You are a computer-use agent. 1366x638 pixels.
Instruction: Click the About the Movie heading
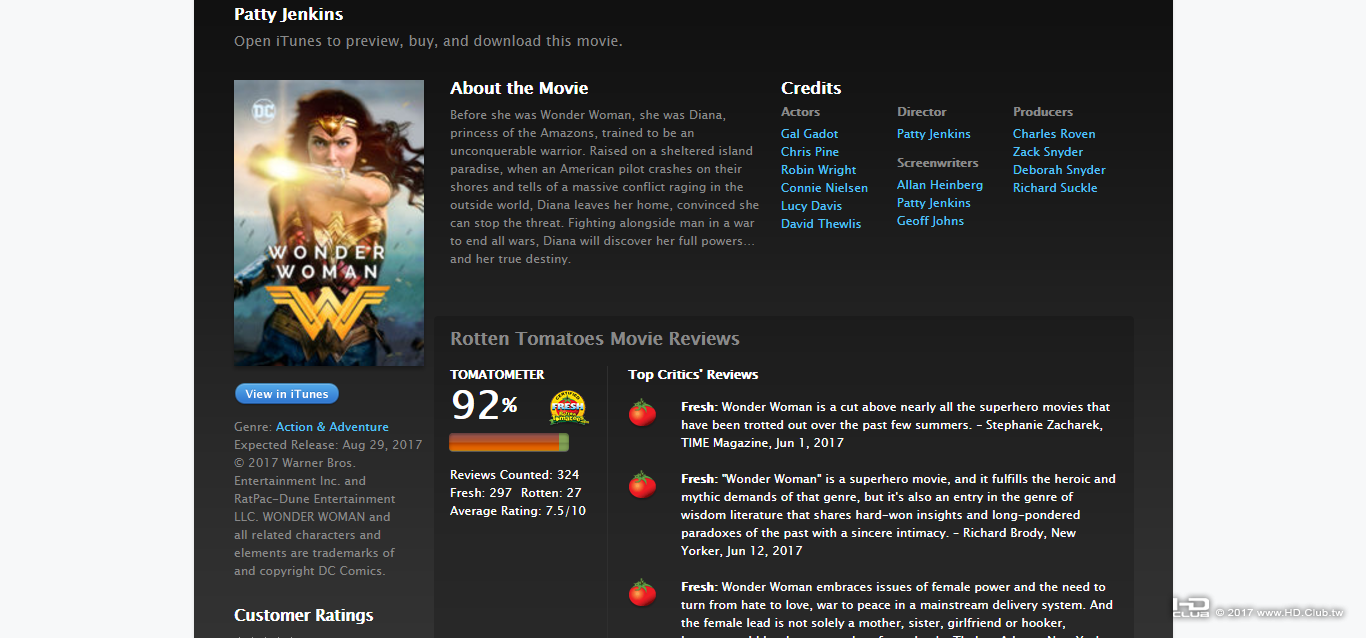click(x=519, y=88)
